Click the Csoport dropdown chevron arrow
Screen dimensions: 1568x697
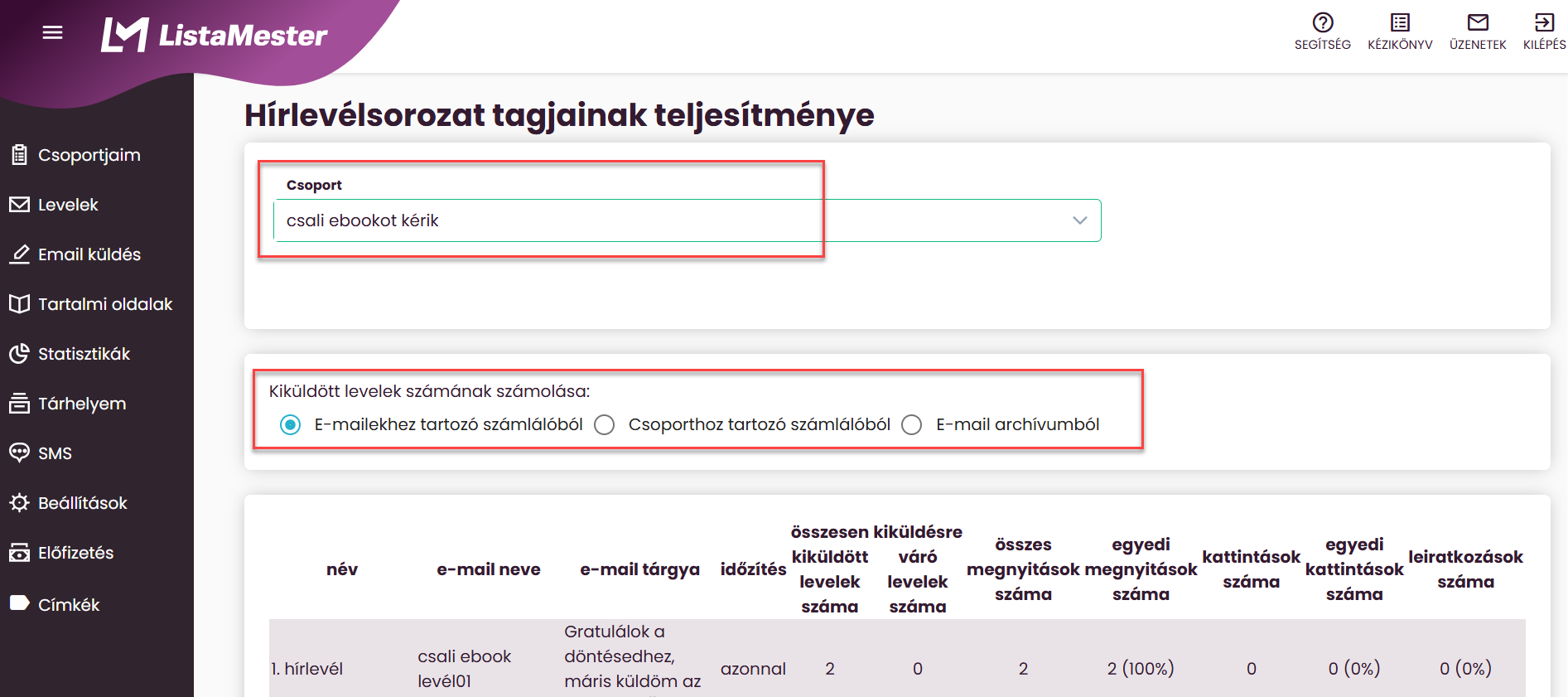pyautogui.click(x=1079, y=220)
